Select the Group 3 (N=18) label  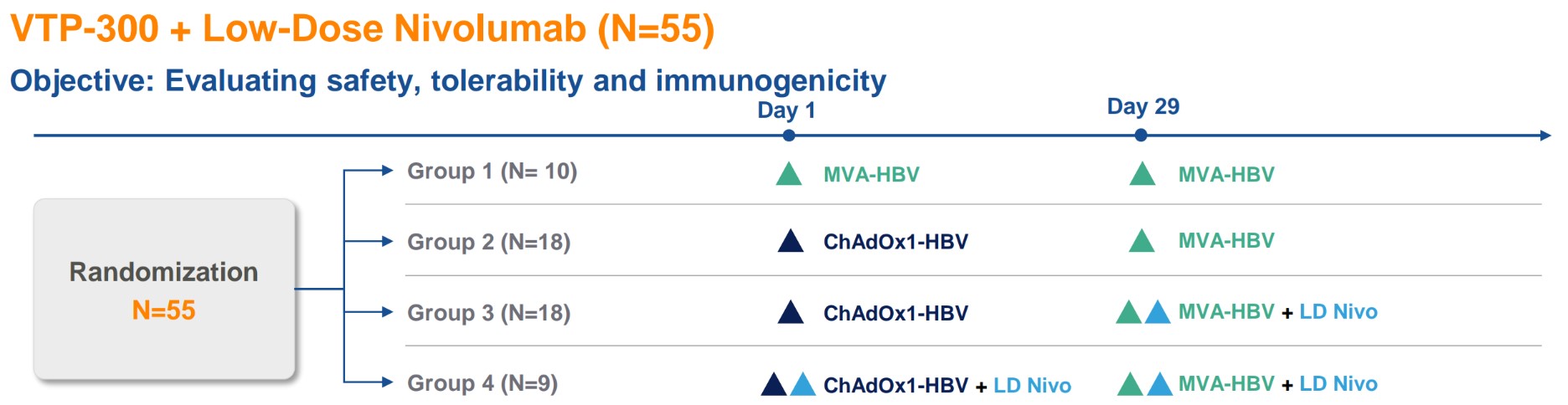point(488,313)
